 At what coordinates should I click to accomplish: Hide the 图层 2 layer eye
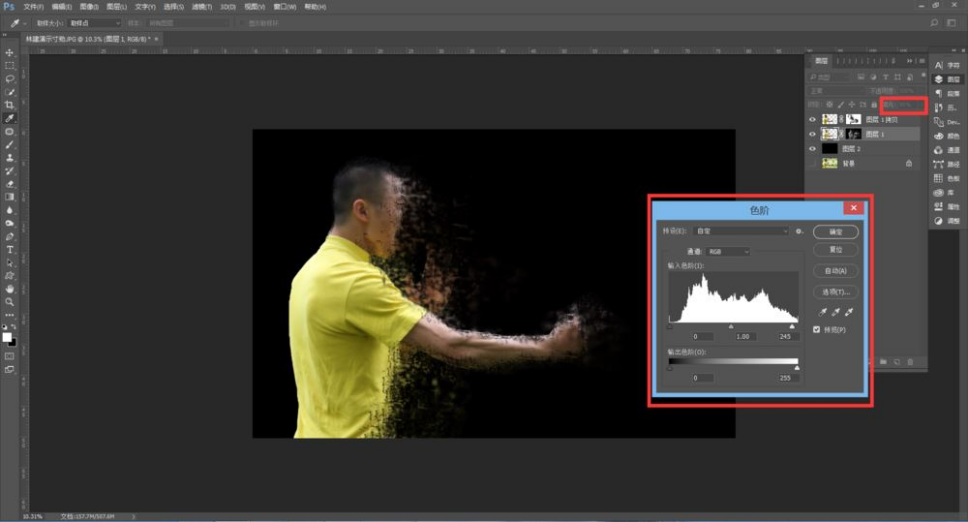click(x=812, y=148)
